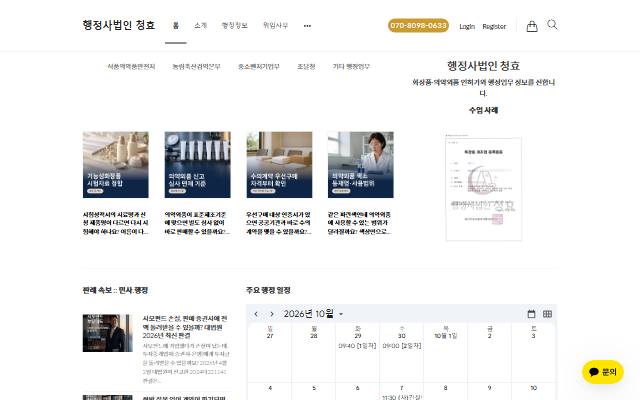Call the 070-8098-0633 phone button

click(418, 25)
